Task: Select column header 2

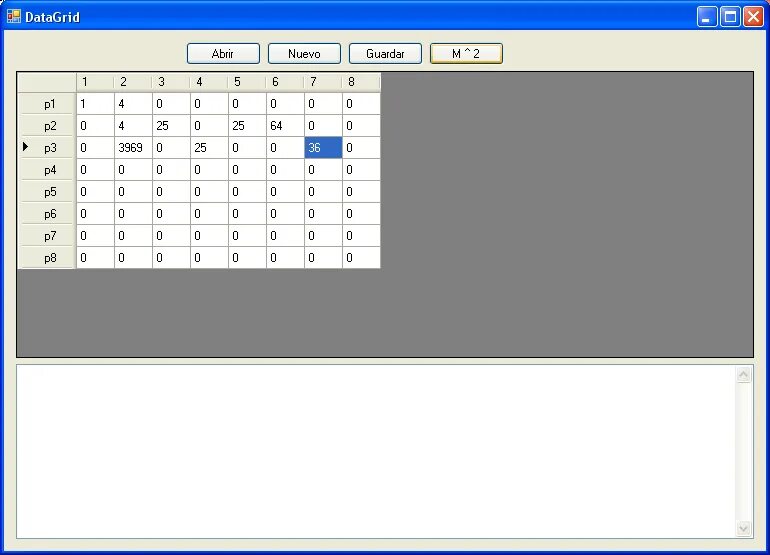Action: 133,82
